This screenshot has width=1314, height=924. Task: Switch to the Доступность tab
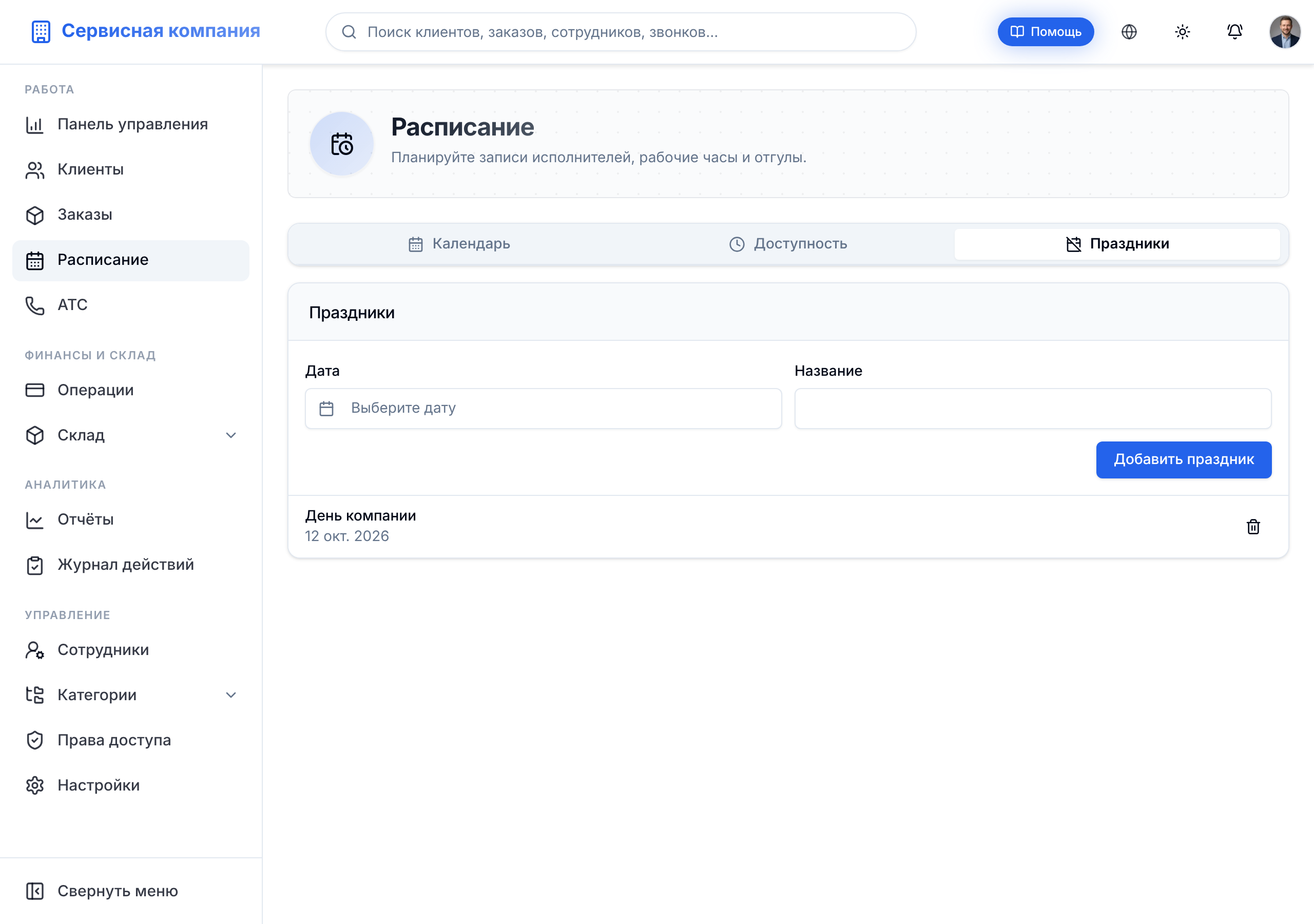[x=788, y=244]
